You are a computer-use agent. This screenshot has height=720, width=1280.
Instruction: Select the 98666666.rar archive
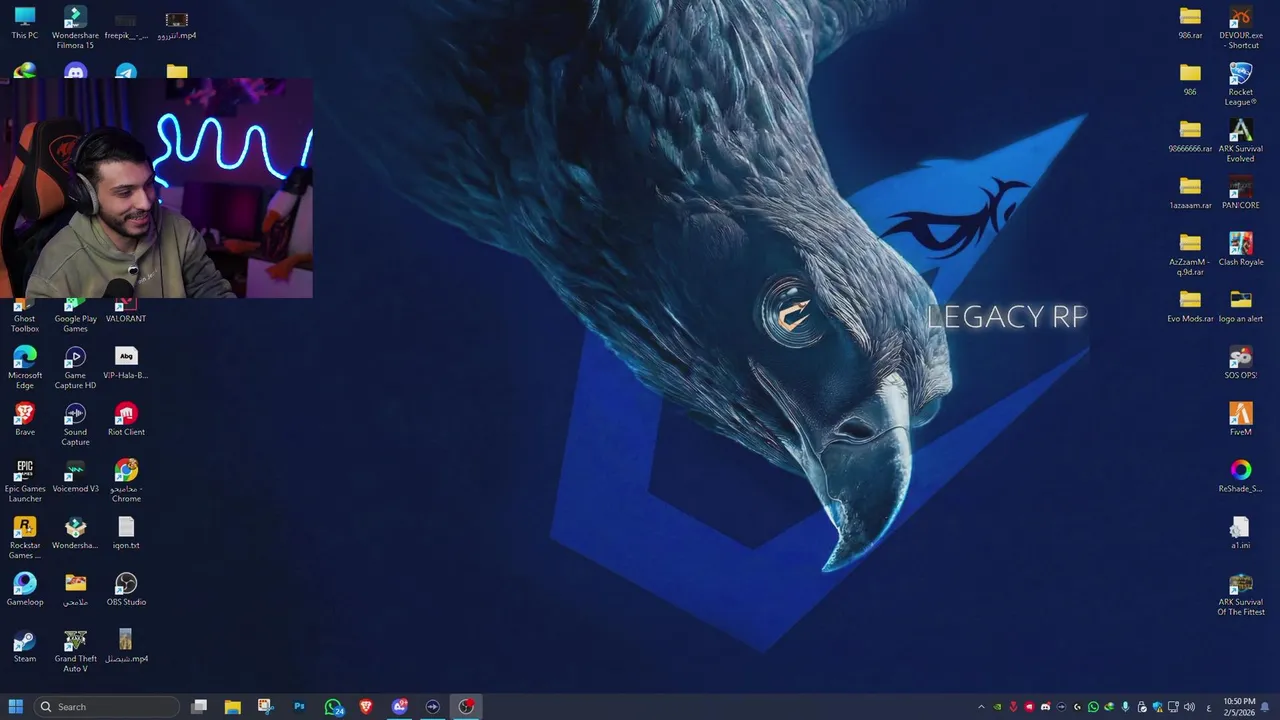point(1190,137)
